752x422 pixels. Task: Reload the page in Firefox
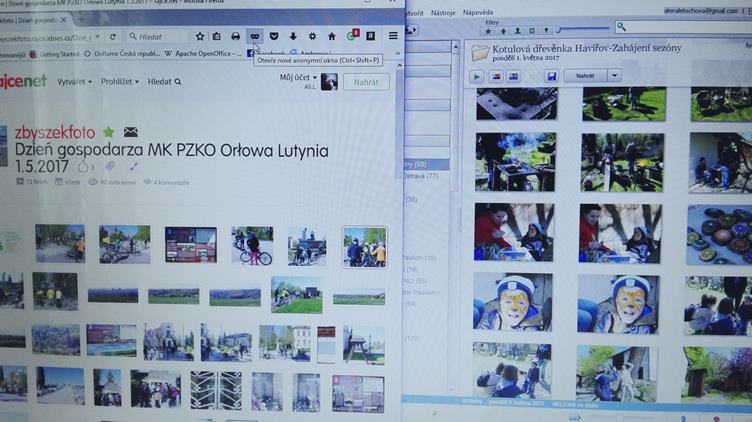coord(113,36)
